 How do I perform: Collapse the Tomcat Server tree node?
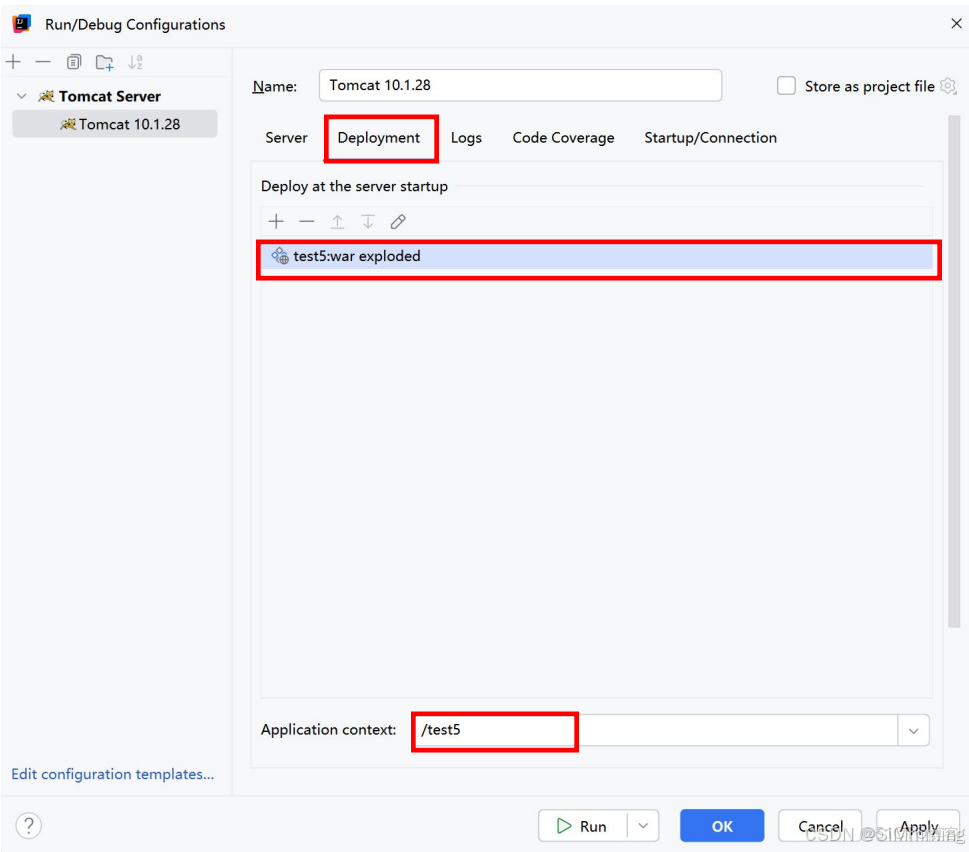click(x=21, y=95)
